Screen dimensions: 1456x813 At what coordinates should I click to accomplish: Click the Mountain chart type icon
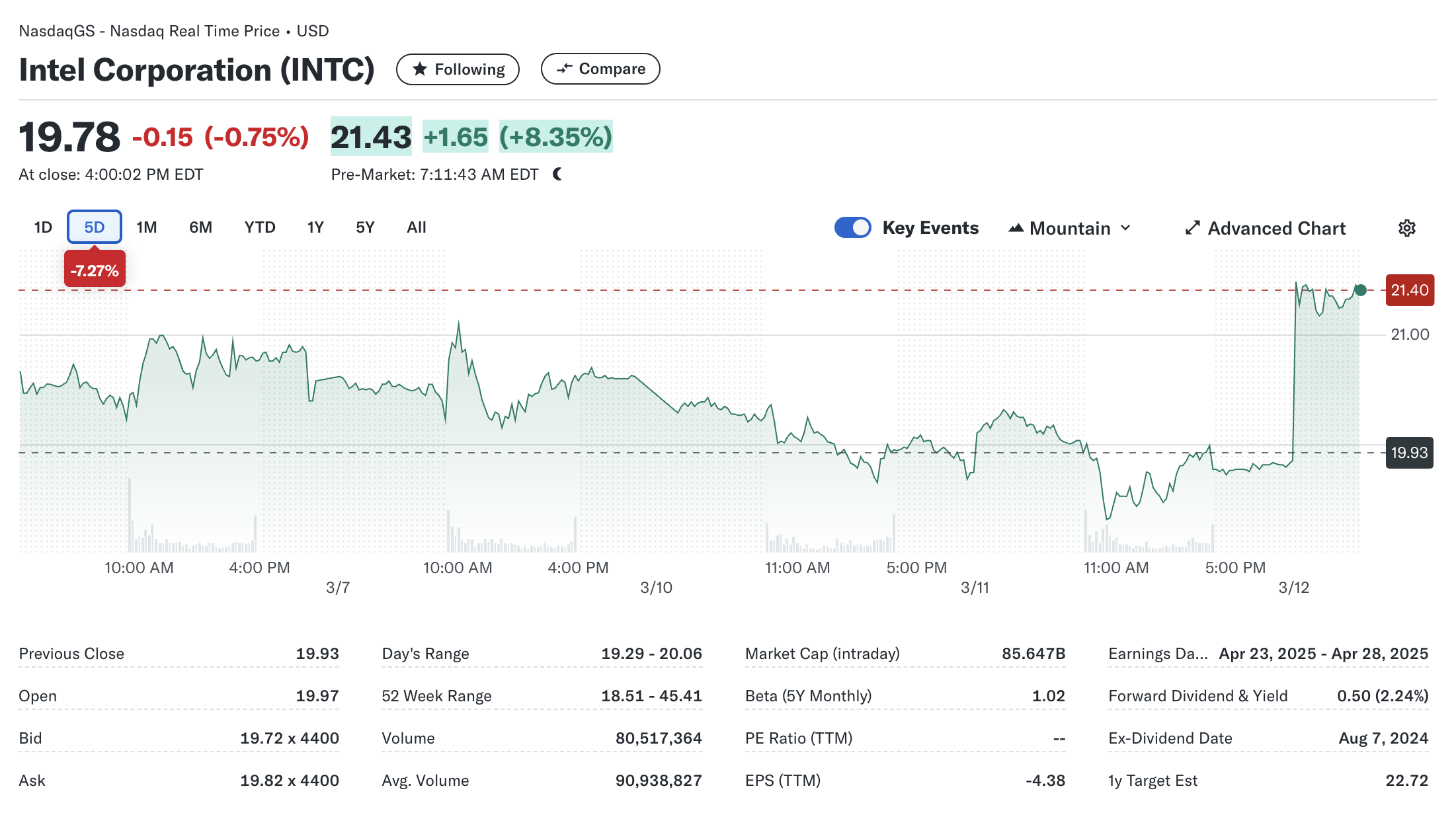coord(1016,228)
